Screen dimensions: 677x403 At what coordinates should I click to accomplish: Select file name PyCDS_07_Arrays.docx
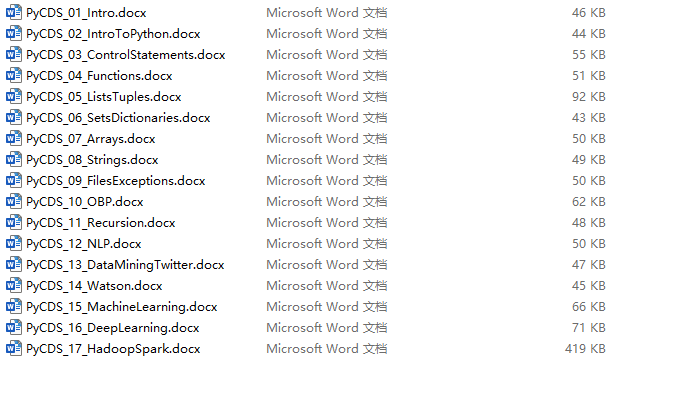(x=91, y=139)
